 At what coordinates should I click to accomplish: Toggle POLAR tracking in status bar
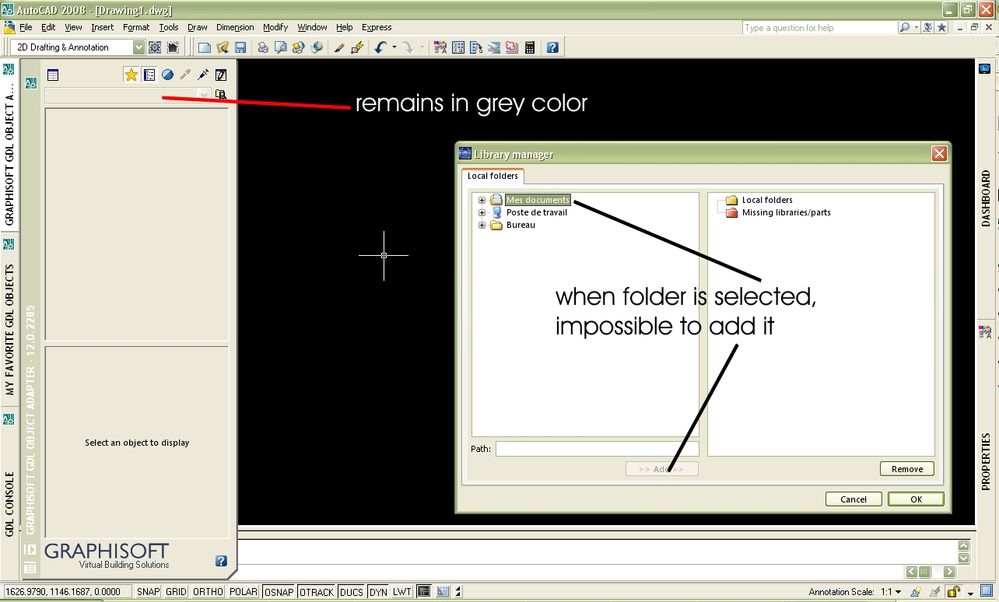click(x=243, y=592)
